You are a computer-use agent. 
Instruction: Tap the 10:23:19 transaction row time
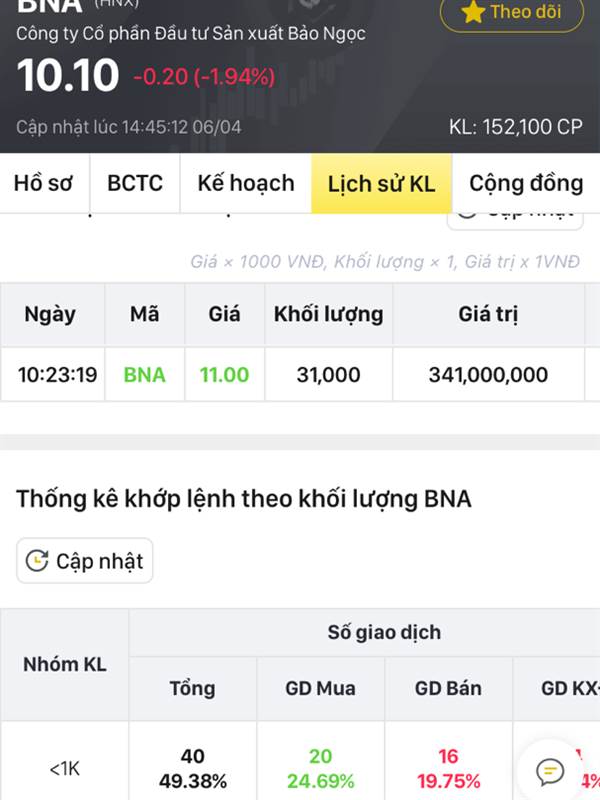pos(57,375)
